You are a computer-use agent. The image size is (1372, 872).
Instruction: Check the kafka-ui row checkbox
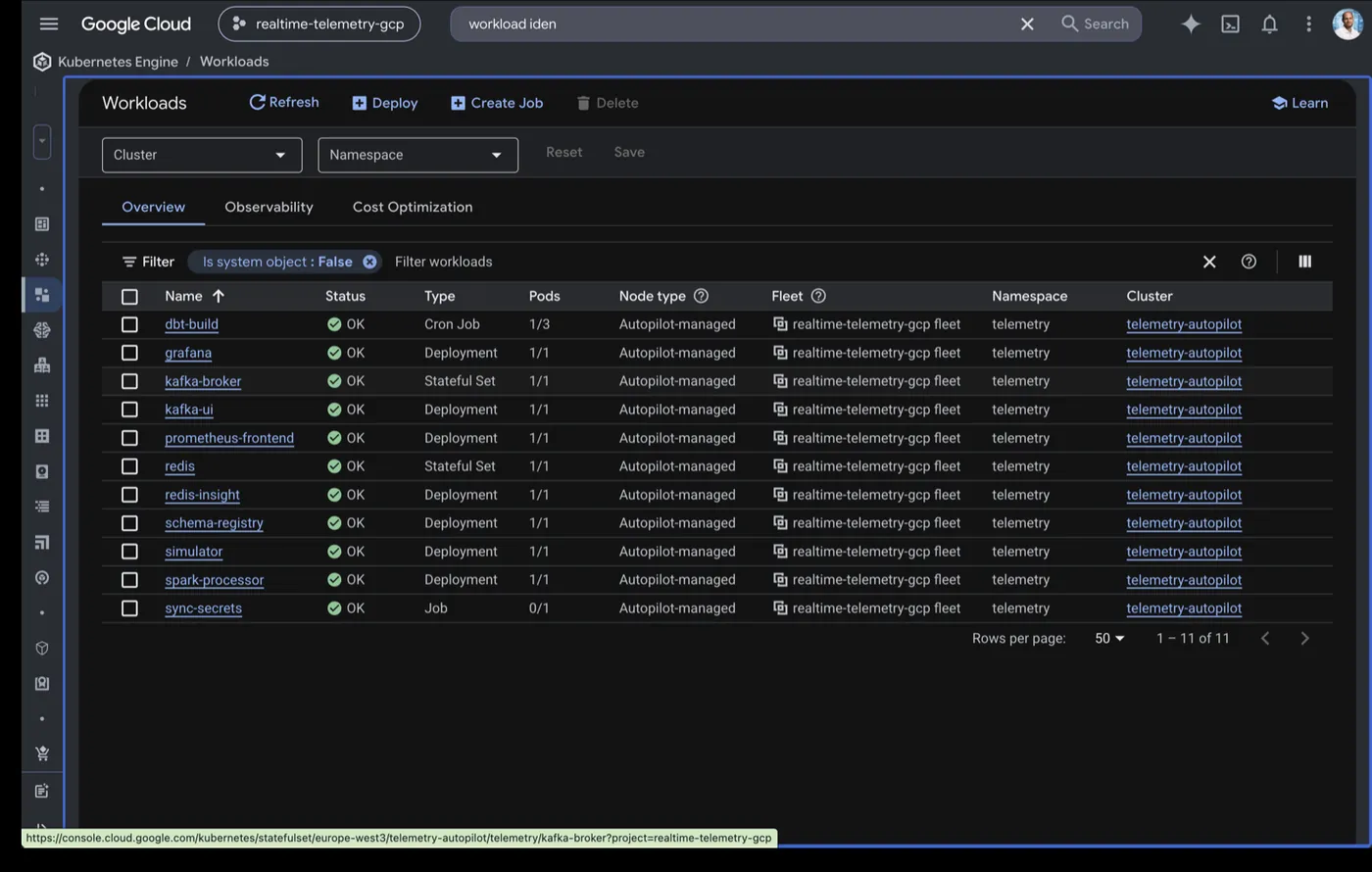click(x=129, y=410)
